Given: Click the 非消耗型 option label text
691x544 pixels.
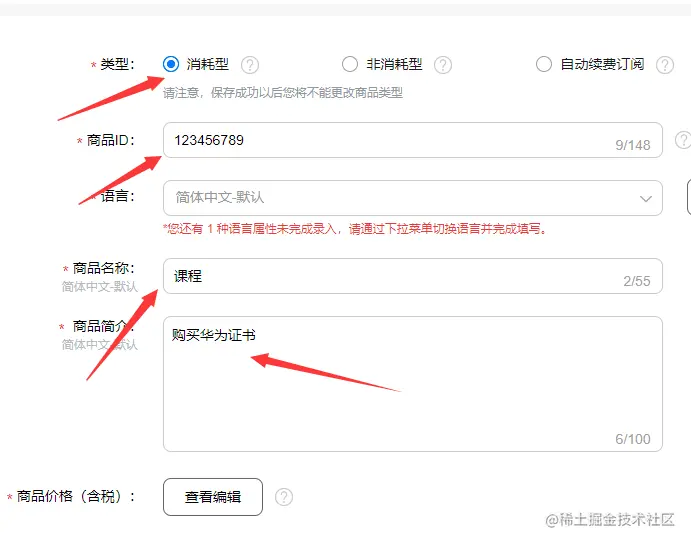Looking at the screenshot, I should coord(394,64).
